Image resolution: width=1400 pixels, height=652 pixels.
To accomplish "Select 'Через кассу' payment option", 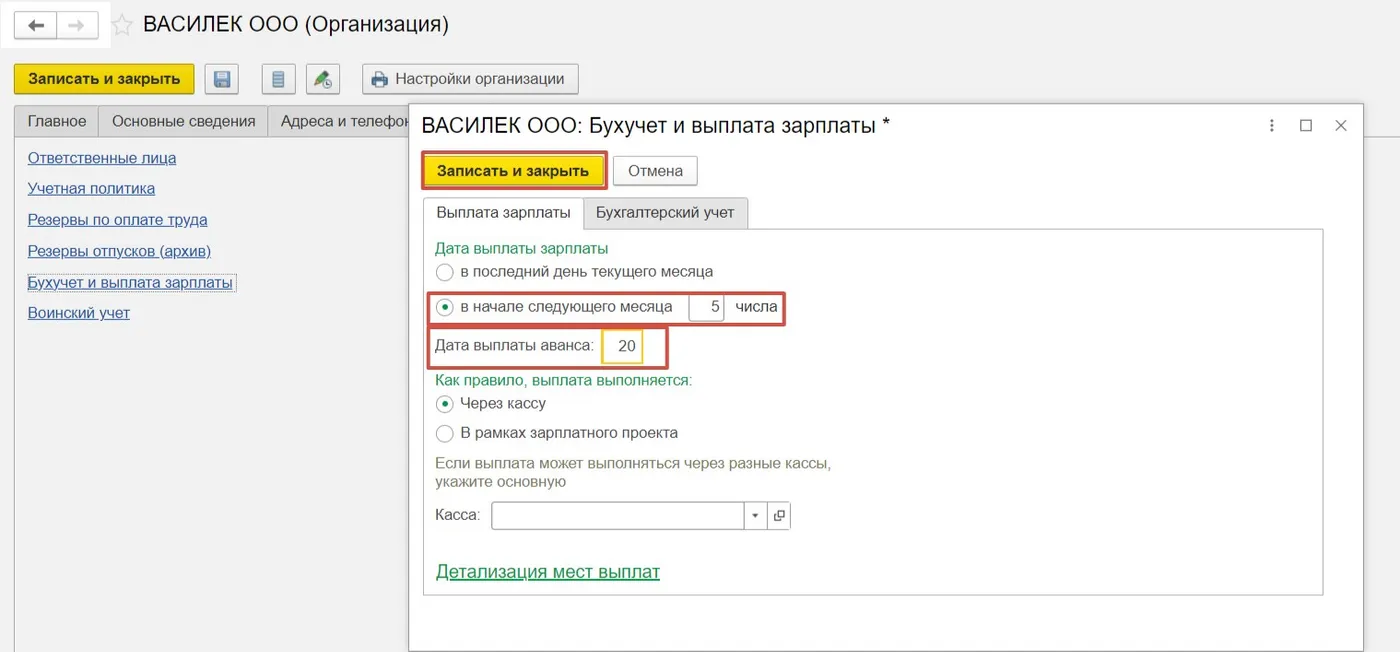I will point(445,404).
